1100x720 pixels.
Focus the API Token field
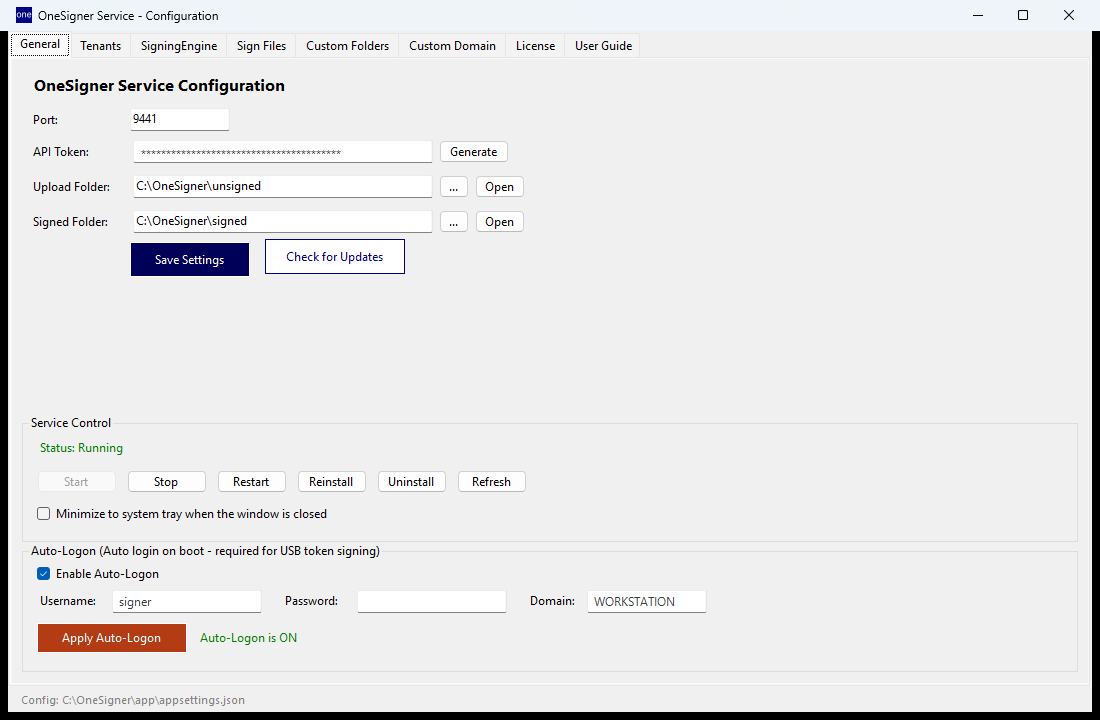[283, 152]
